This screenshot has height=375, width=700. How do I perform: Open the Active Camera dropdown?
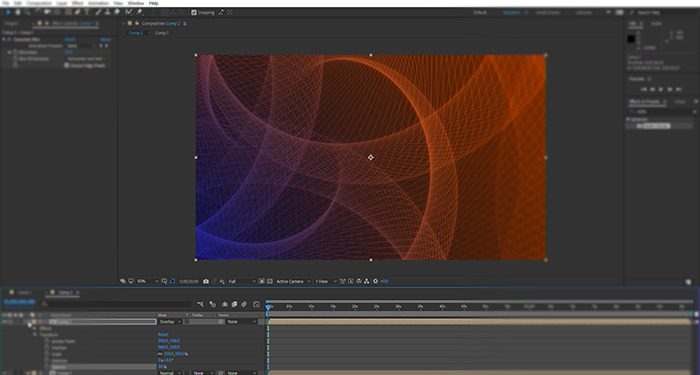click(293, 281)
